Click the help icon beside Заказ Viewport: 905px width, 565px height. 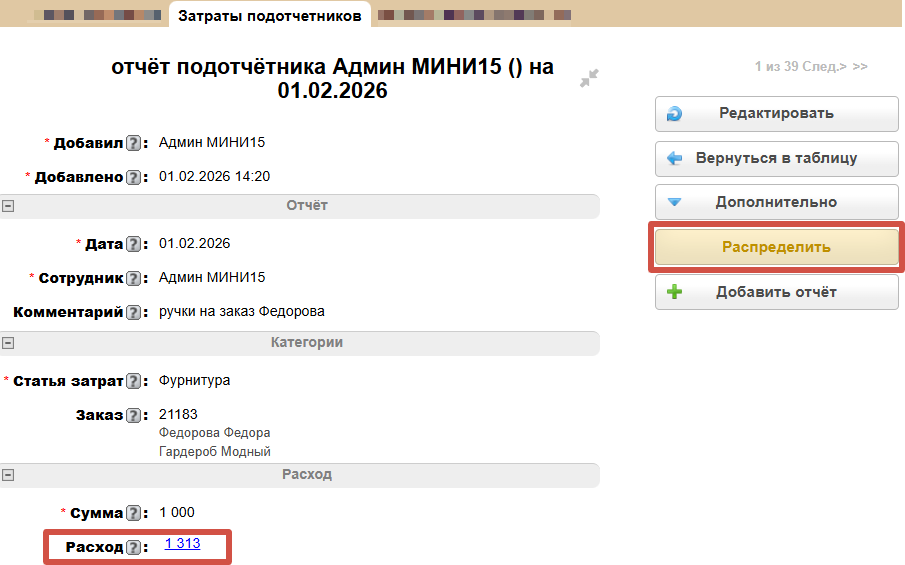click(x=133, y=415)
